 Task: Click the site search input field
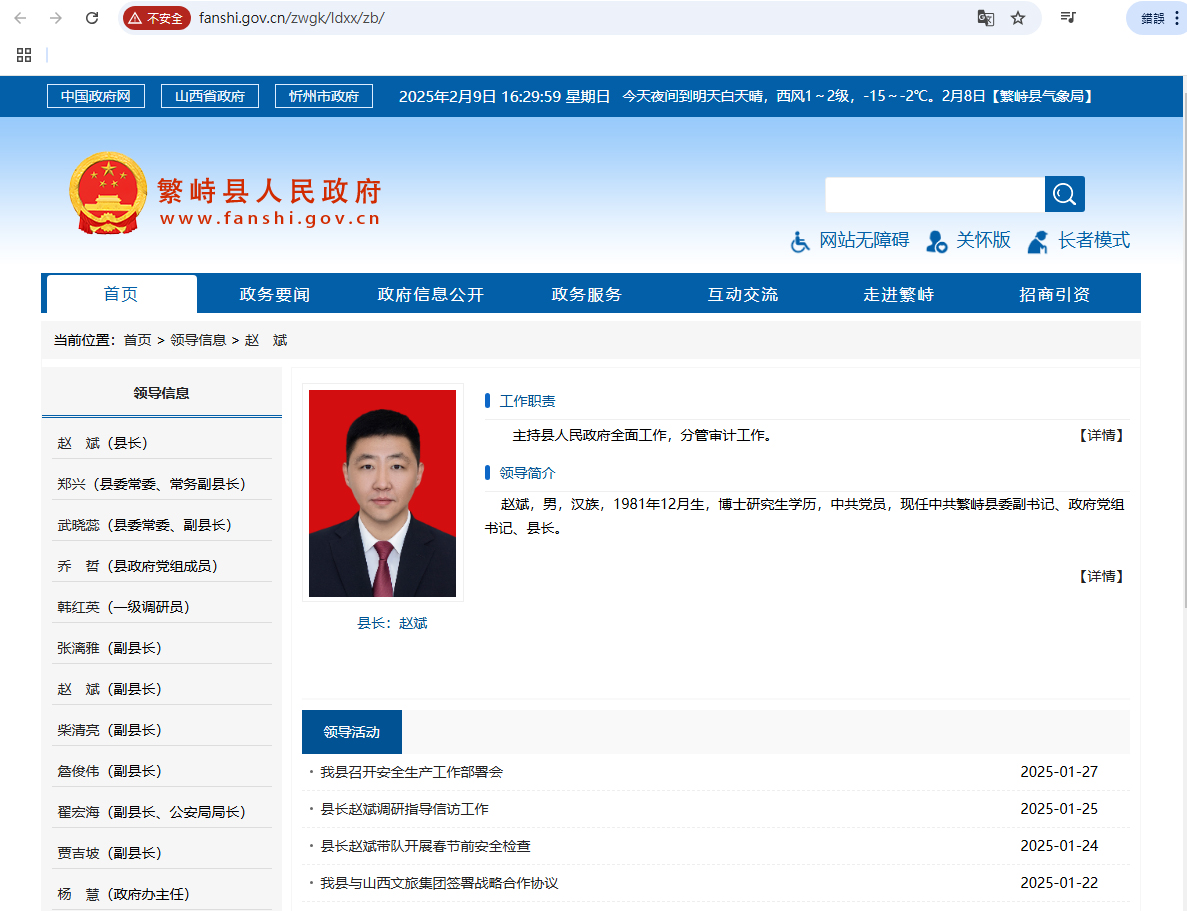(934, 194)
